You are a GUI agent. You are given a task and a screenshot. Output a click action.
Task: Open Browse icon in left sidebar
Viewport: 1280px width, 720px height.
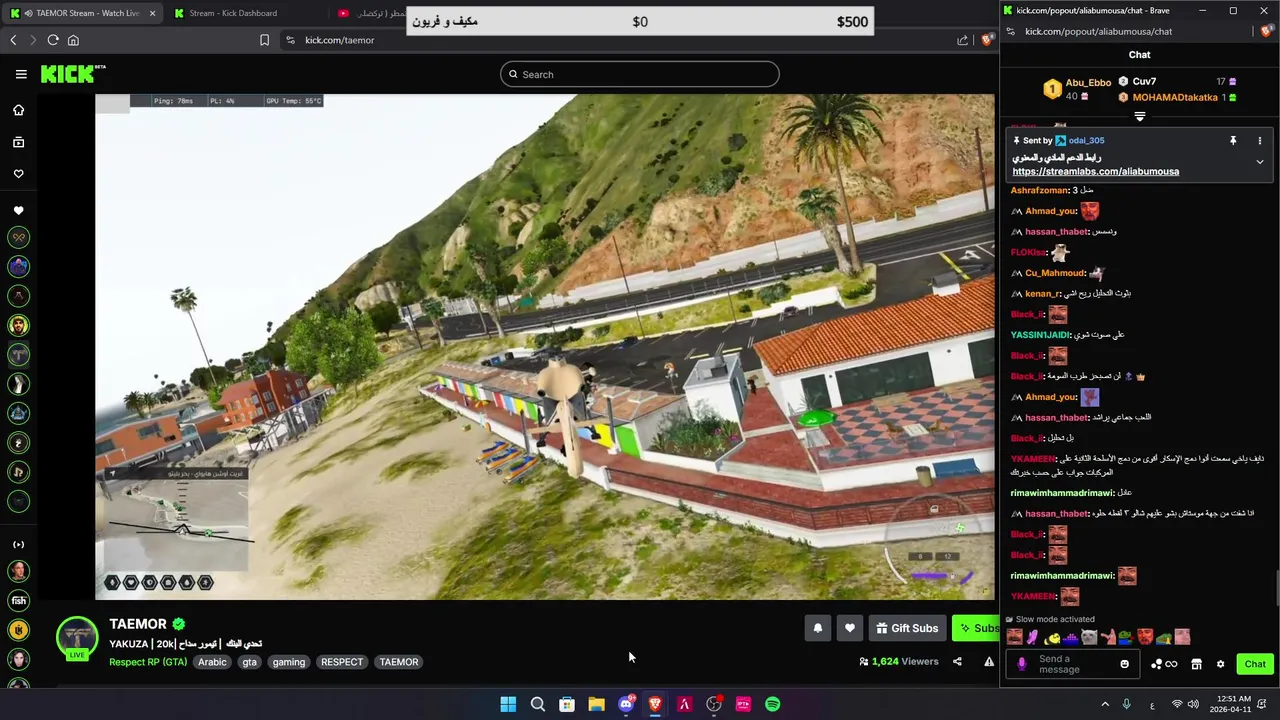18,142
